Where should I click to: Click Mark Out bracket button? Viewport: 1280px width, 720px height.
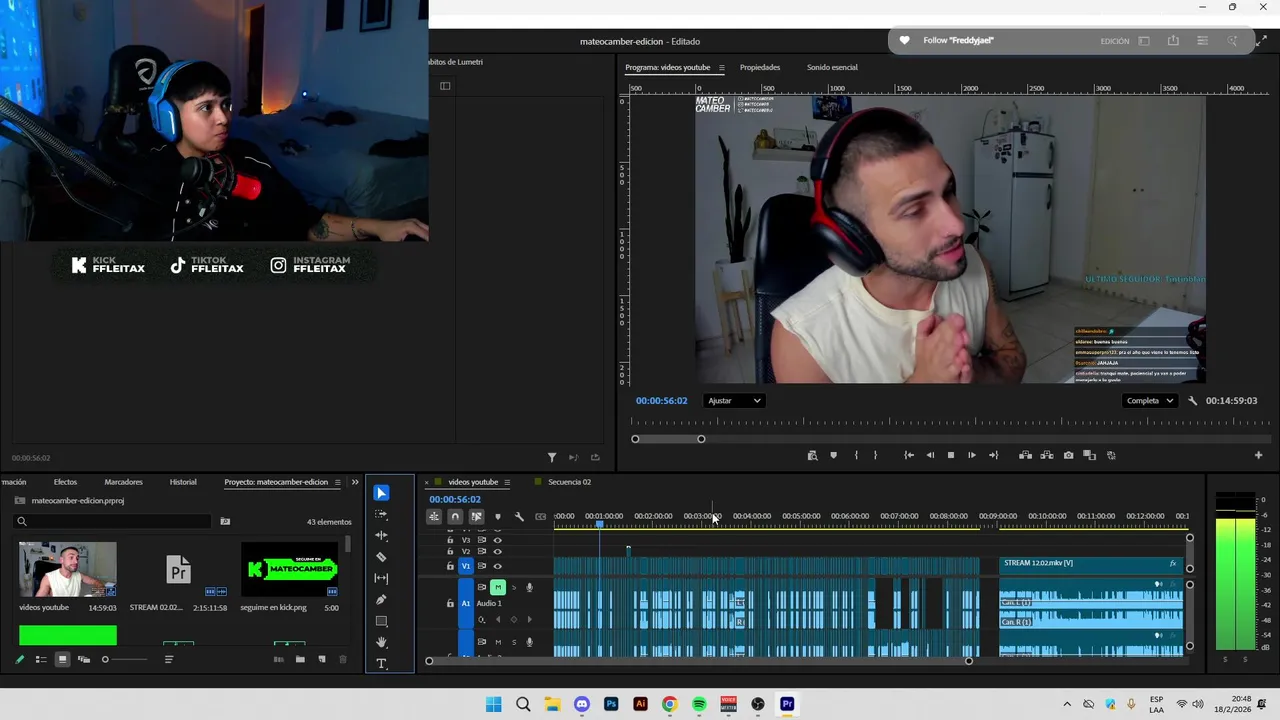pyautogui.click(x=875, y=455)
